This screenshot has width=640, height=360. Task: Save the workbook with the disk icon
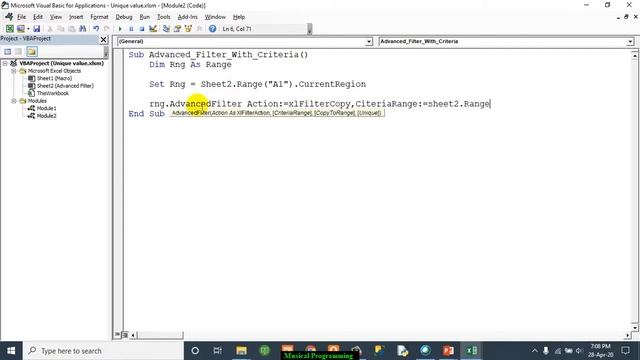coord(36,29)
